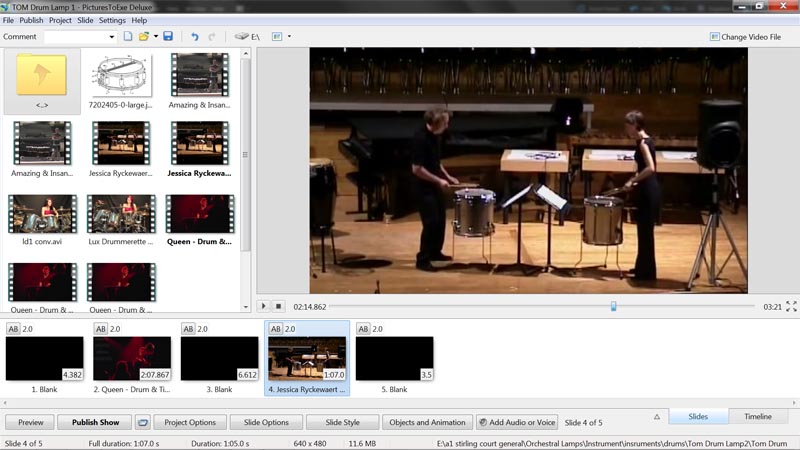Select slide 1 Blank in slide list
The width and height of the screenshot is (800, 450).
(x=44, y=359)
